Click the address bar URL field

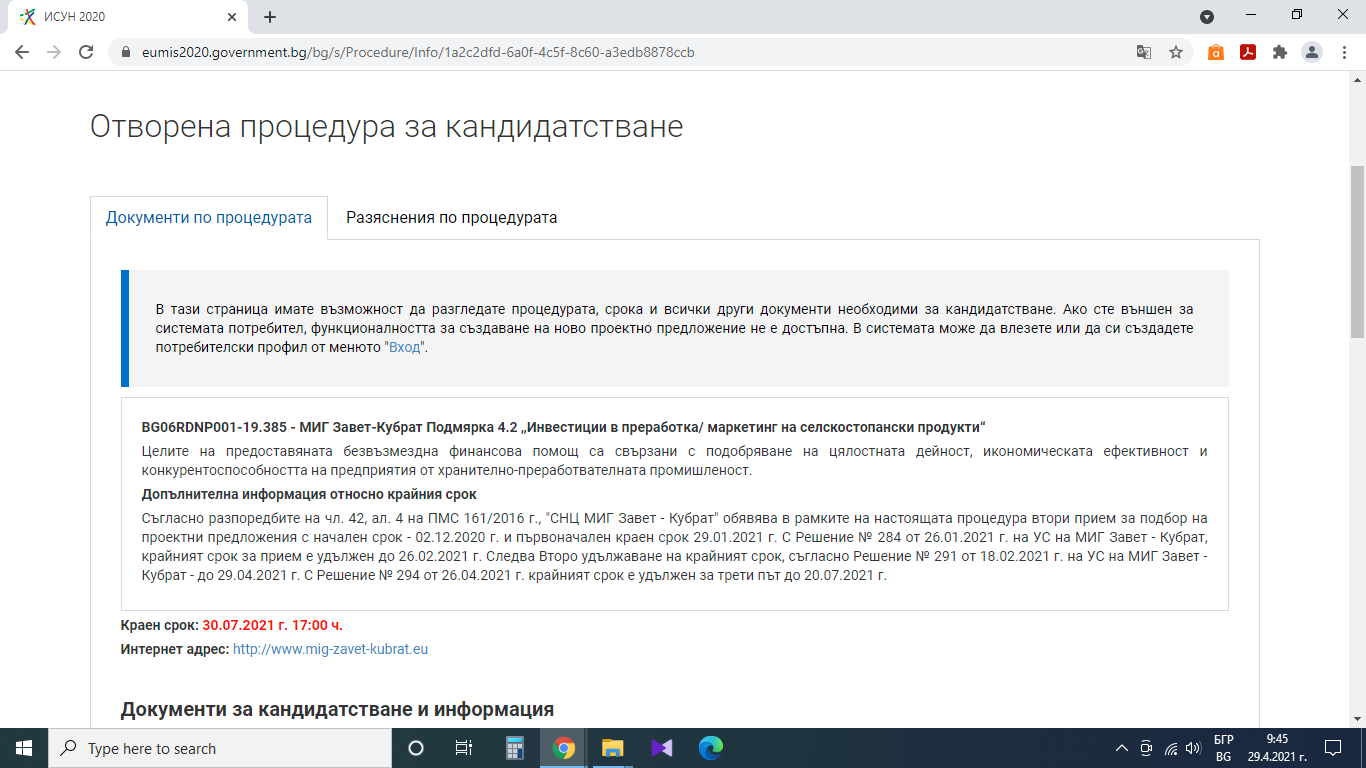630,52
